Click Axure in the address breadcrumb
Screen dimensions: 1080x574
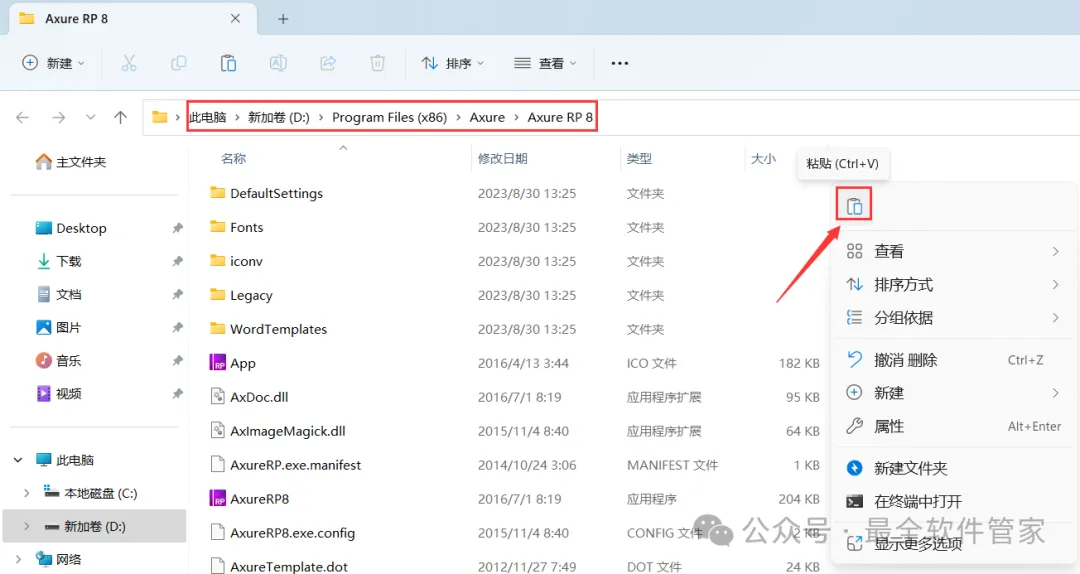click(x=487, y=118)
